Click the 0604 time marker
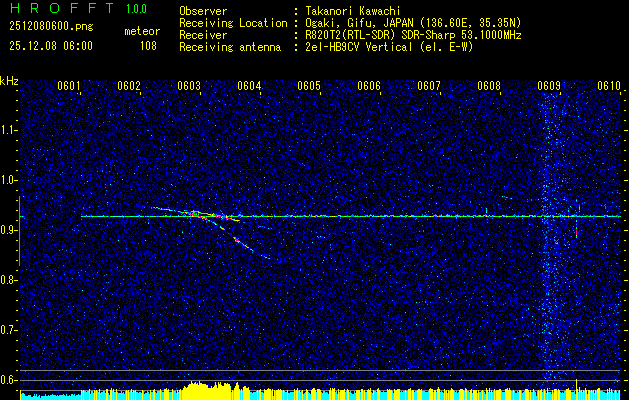 249,86
